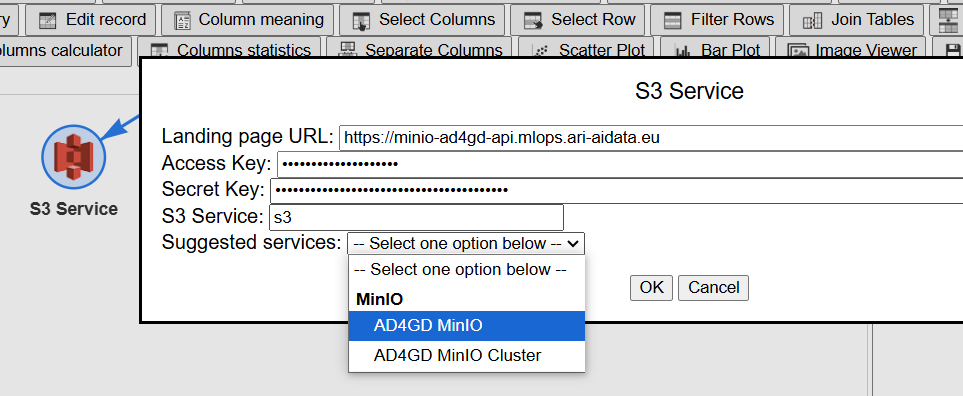Click the S3 Service node icon

pos(74,158)
